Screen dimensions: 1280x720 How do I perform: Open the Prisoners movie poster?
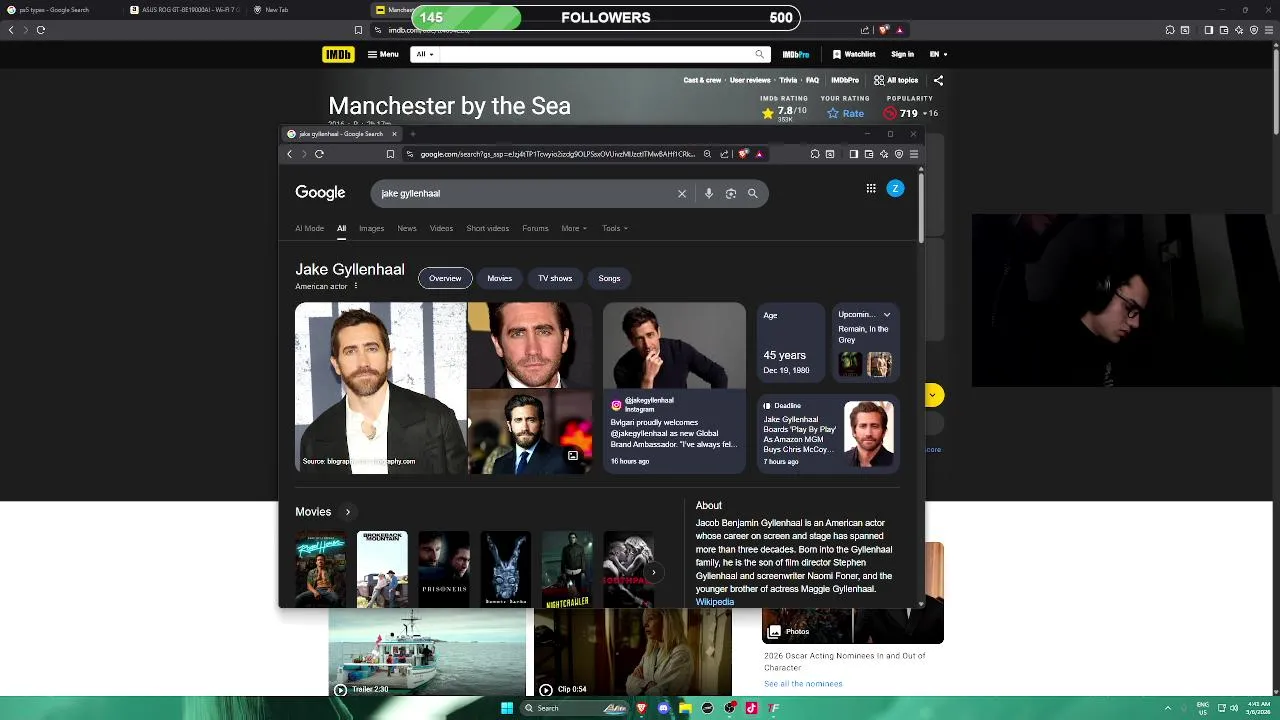coord(444,569)
